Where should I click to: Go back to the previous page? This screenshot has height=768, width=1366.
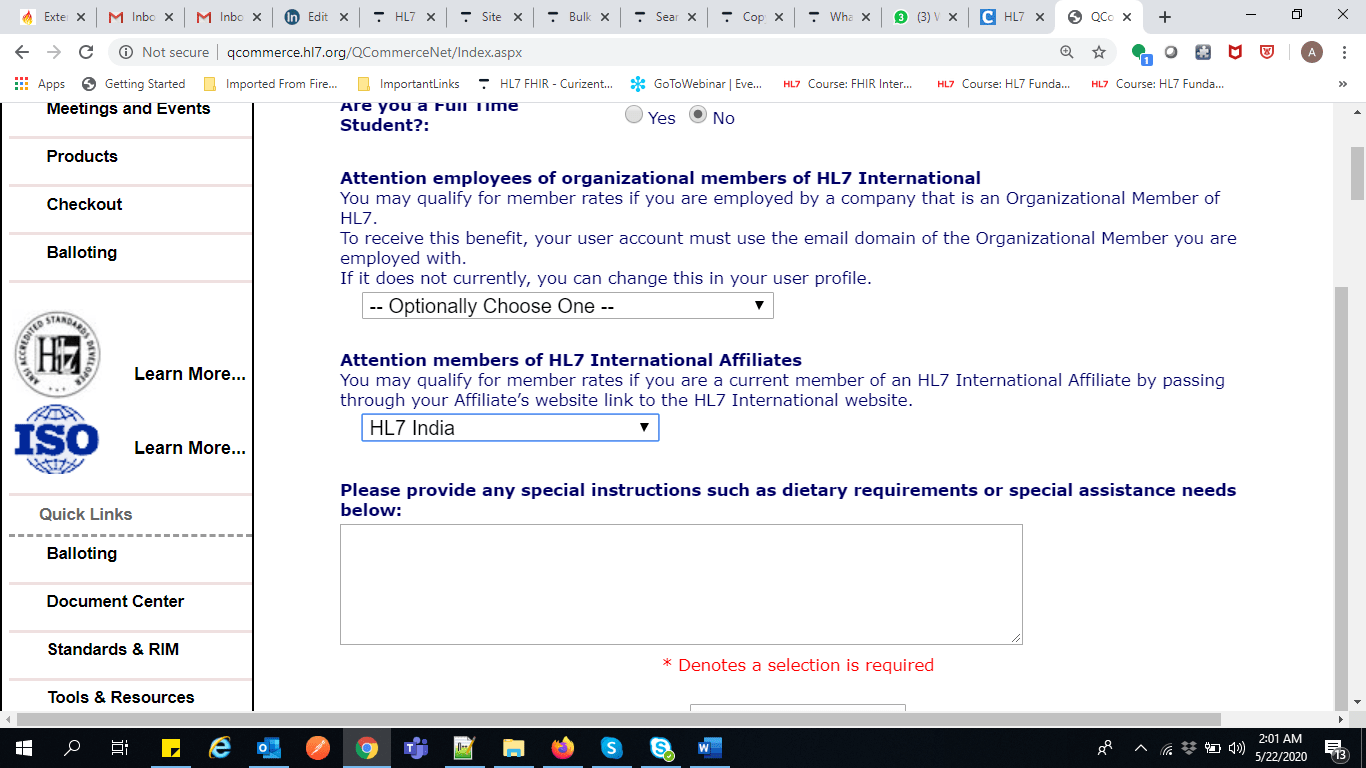click(x=22, y=52)
